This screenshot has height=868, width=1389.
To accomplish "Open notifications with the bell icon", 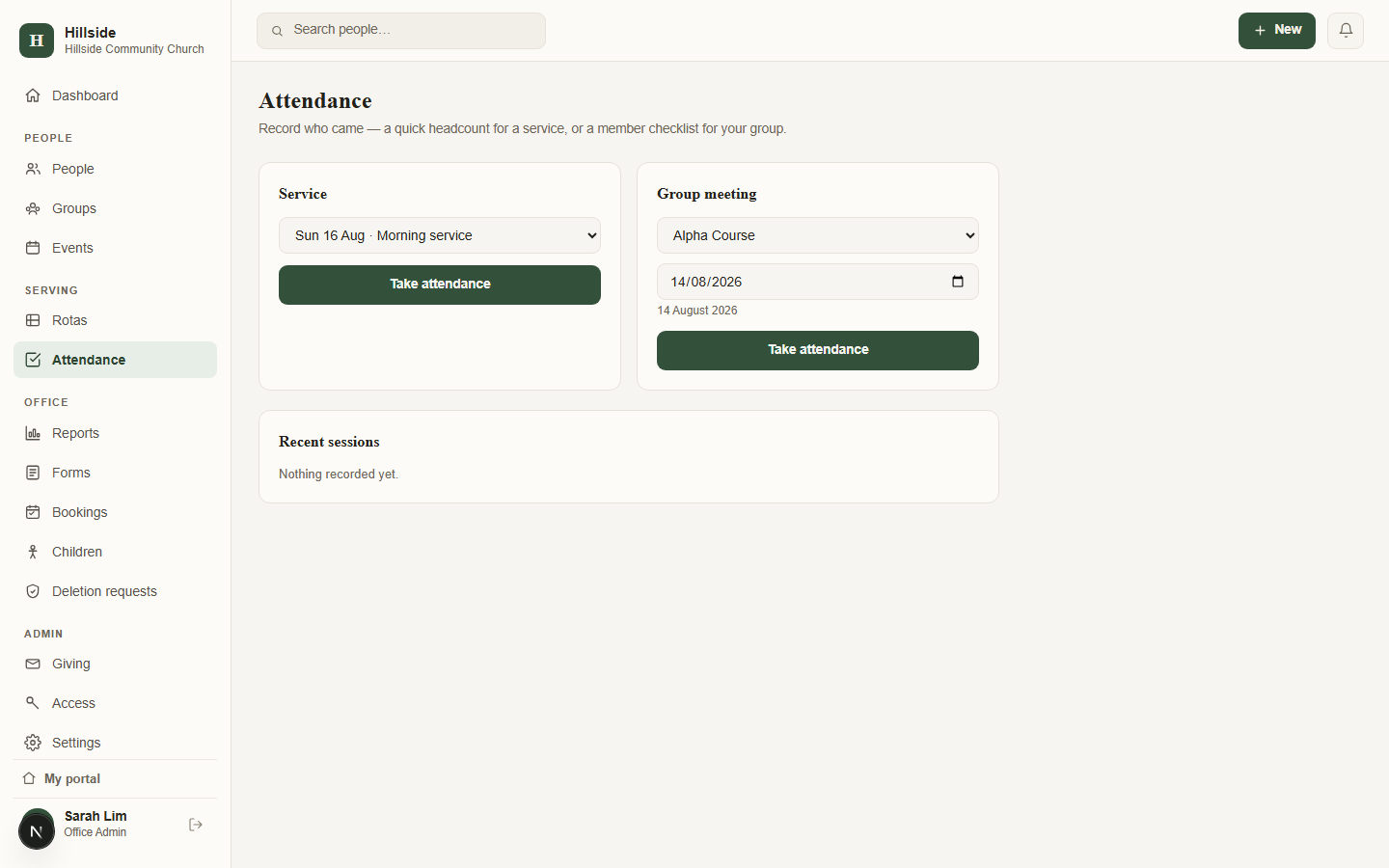I will (x=1346, y=31).
